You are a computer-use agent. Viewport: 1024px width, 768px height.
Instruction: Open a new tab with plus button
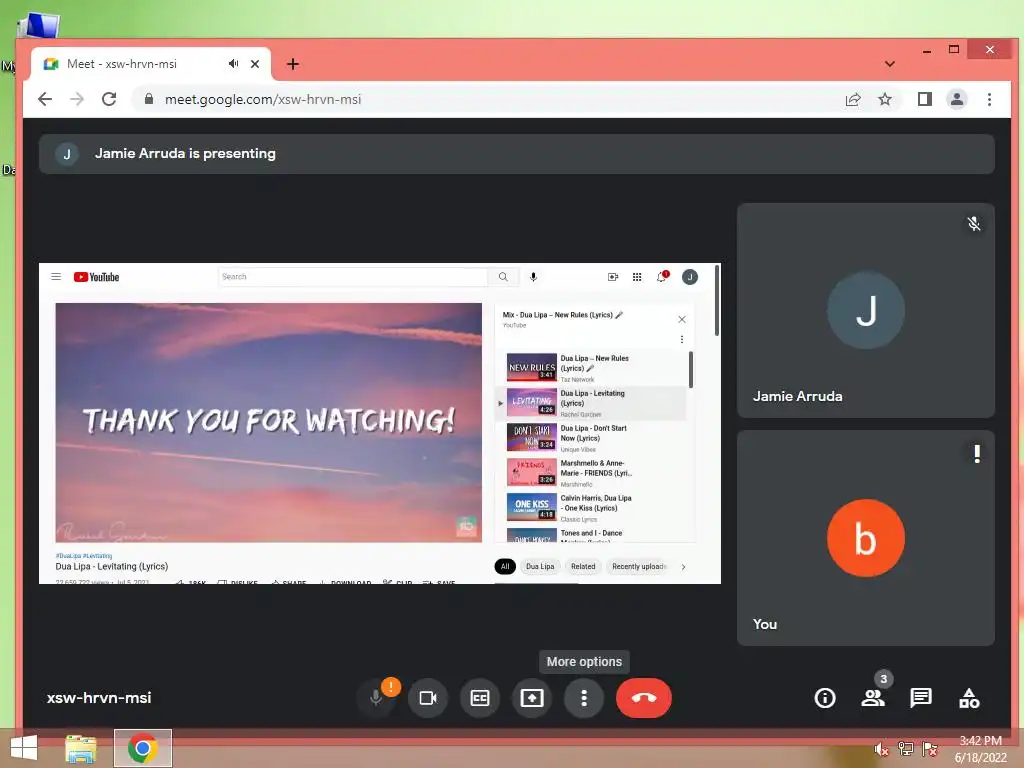pos(293,64)
